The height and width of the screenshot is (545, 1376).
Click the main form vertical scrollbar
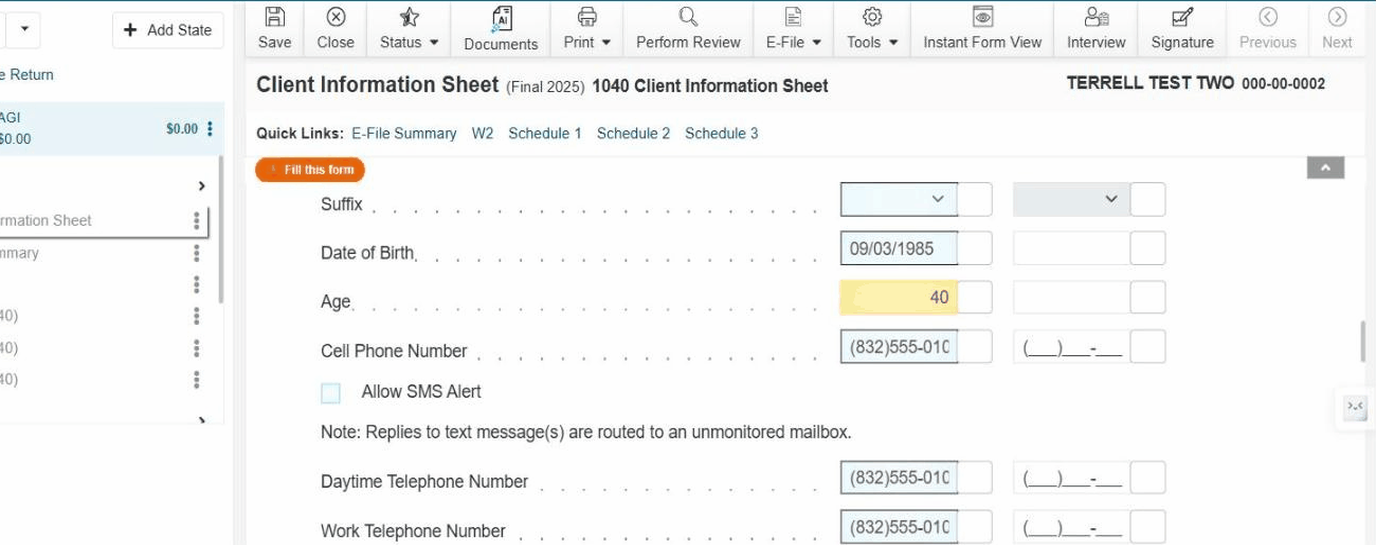1362,342
